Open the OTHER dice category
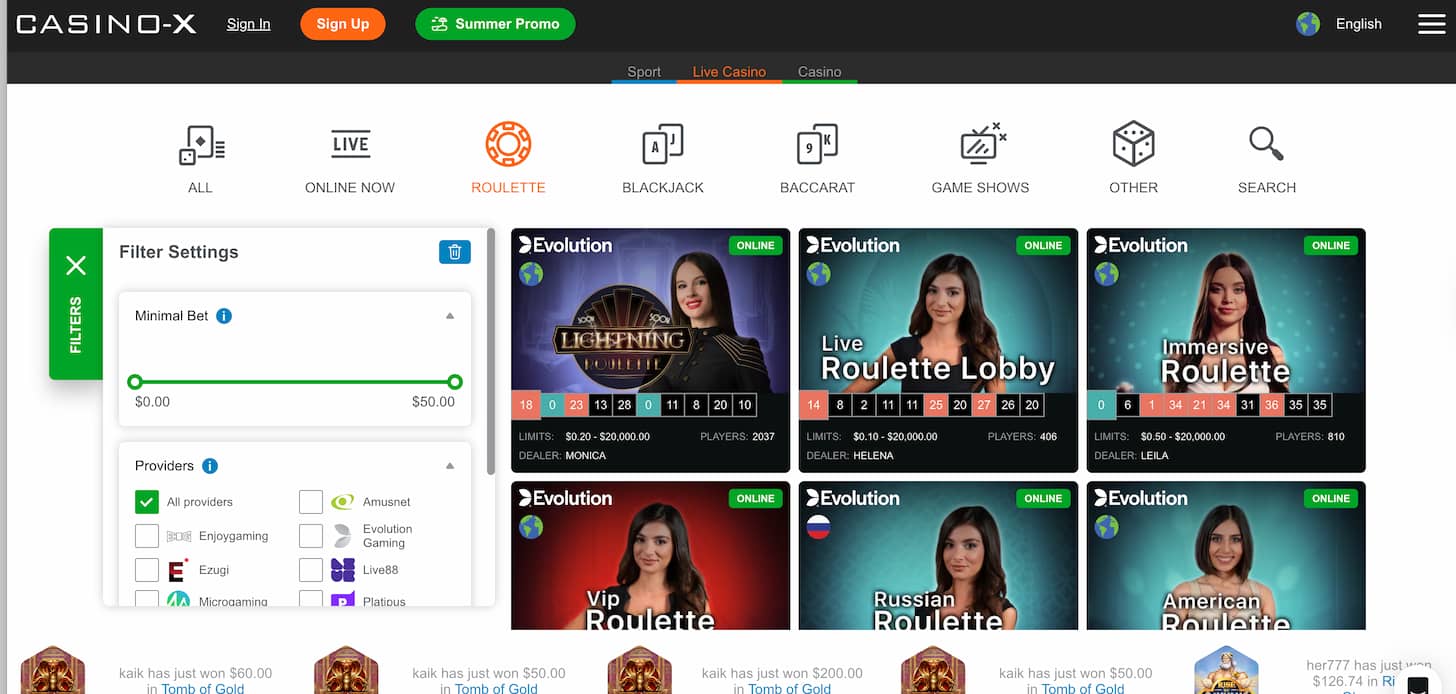This screenshot has height=694, width=1456. 1133,145
